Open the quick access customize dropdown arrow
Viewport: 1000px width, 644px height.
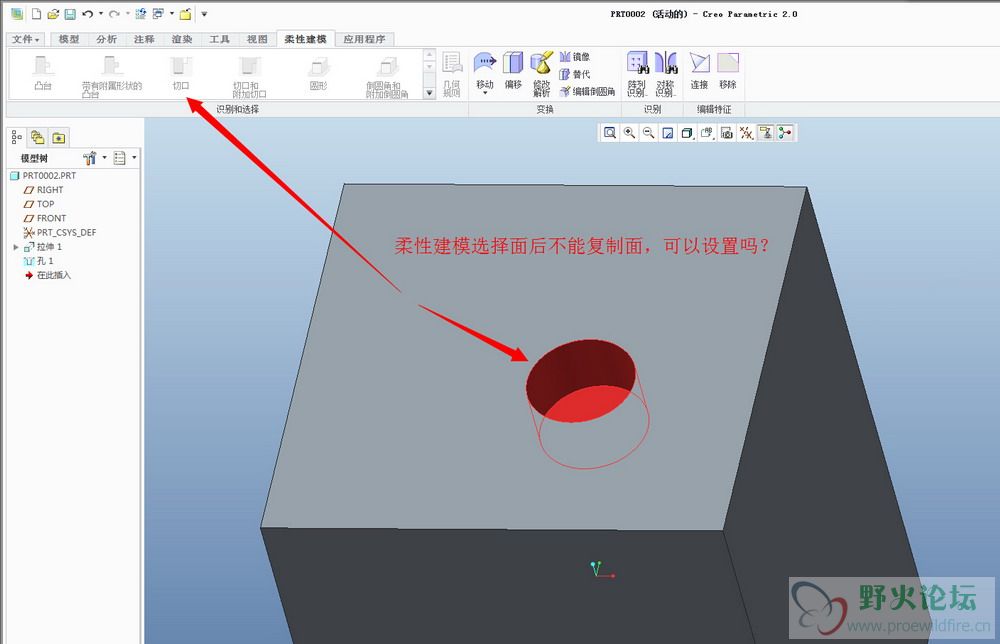pos(204,13)
